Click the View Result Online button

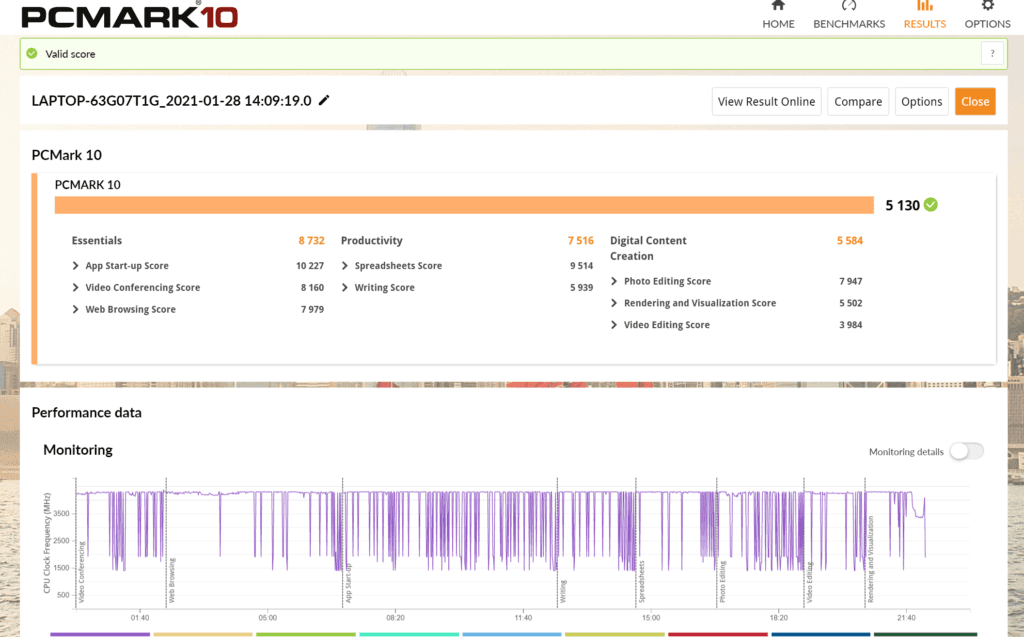[766, 101]
